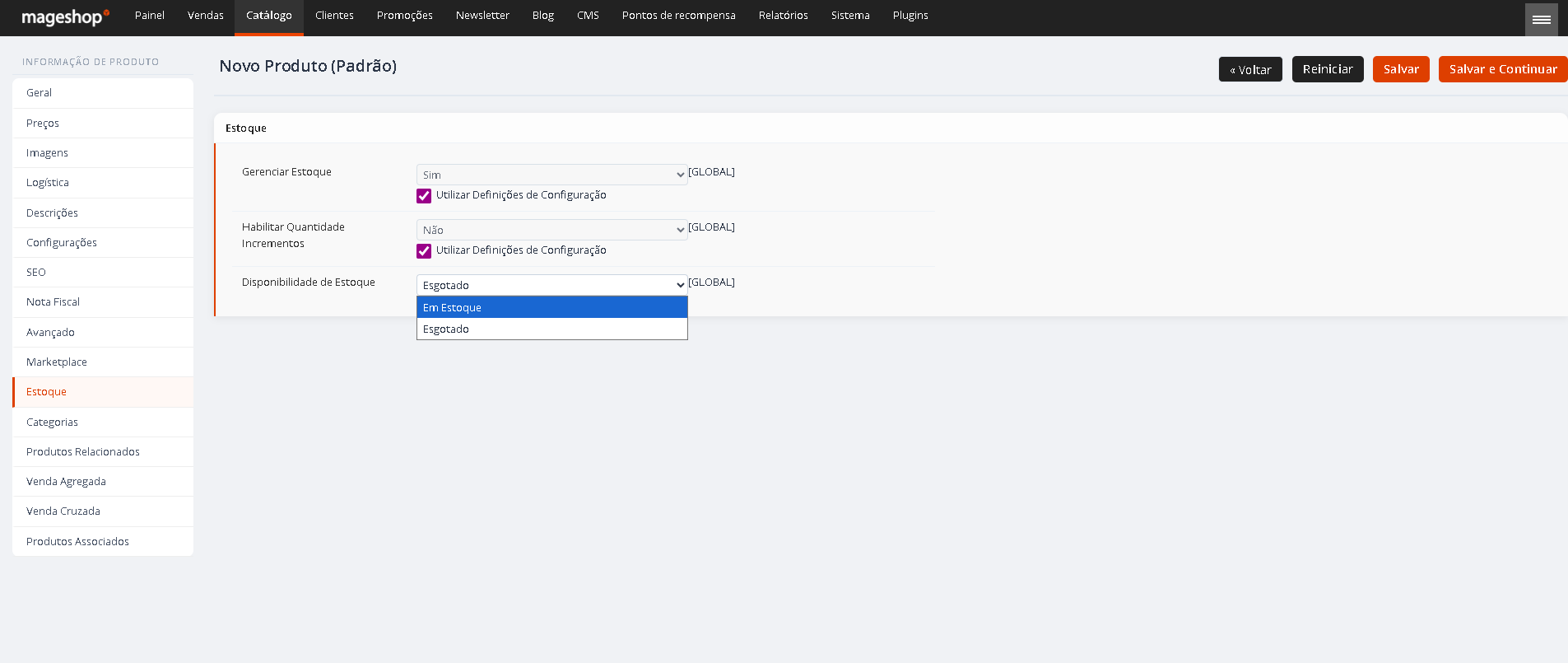This screenshot has height=663, width=1568.
Task: Click the mageshop logo
Action: tap(65, 16)
